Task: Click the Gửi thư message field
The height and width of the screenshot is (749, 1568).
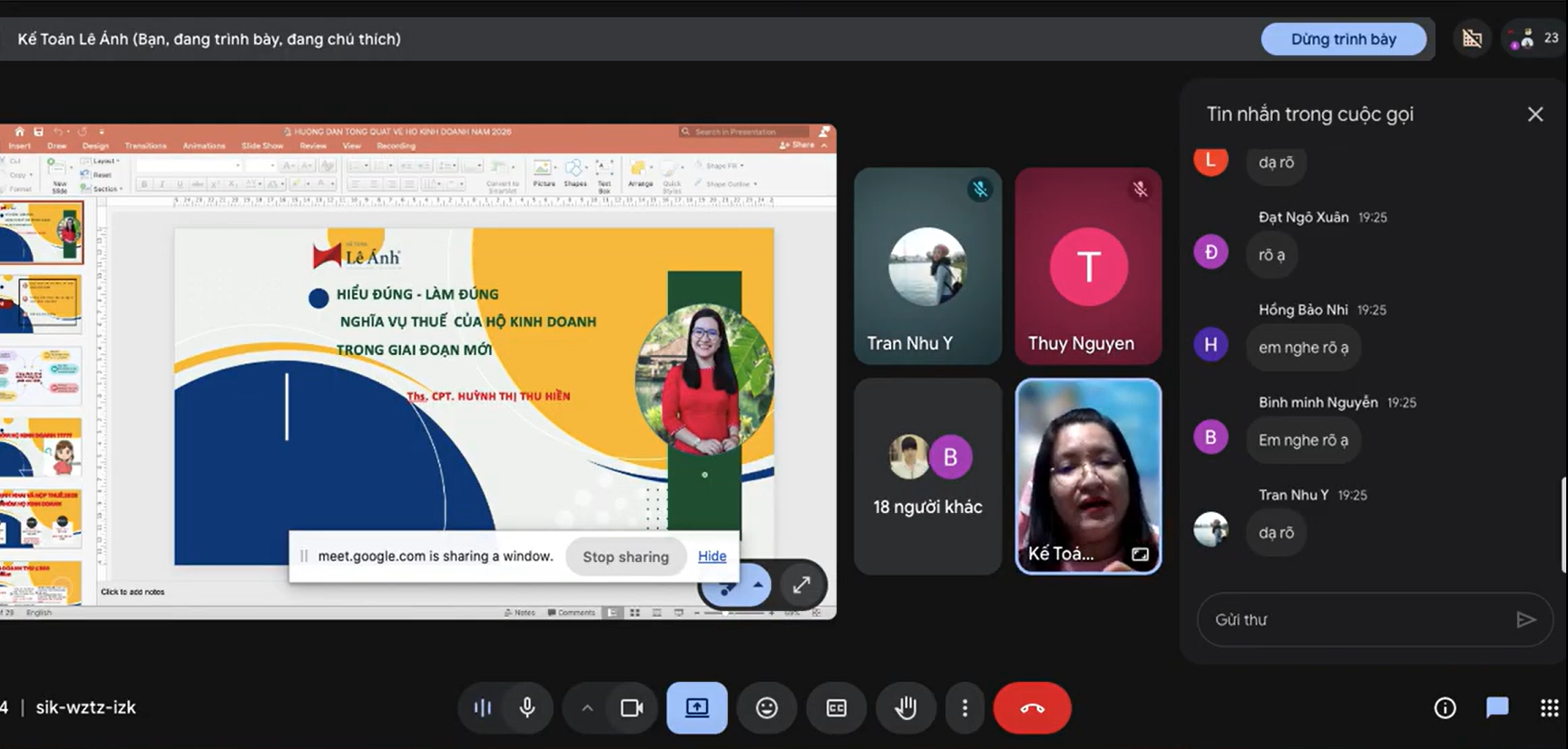Action: (x=1357, y=619)
